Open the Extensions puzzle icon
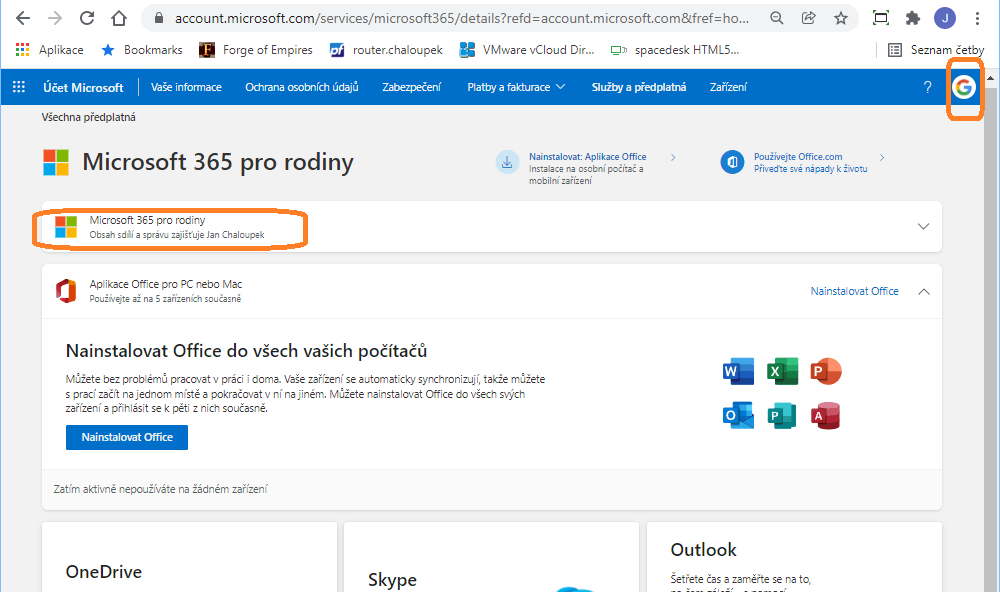Viewport: 1000px width, 592px height. [x=913, y=18]
